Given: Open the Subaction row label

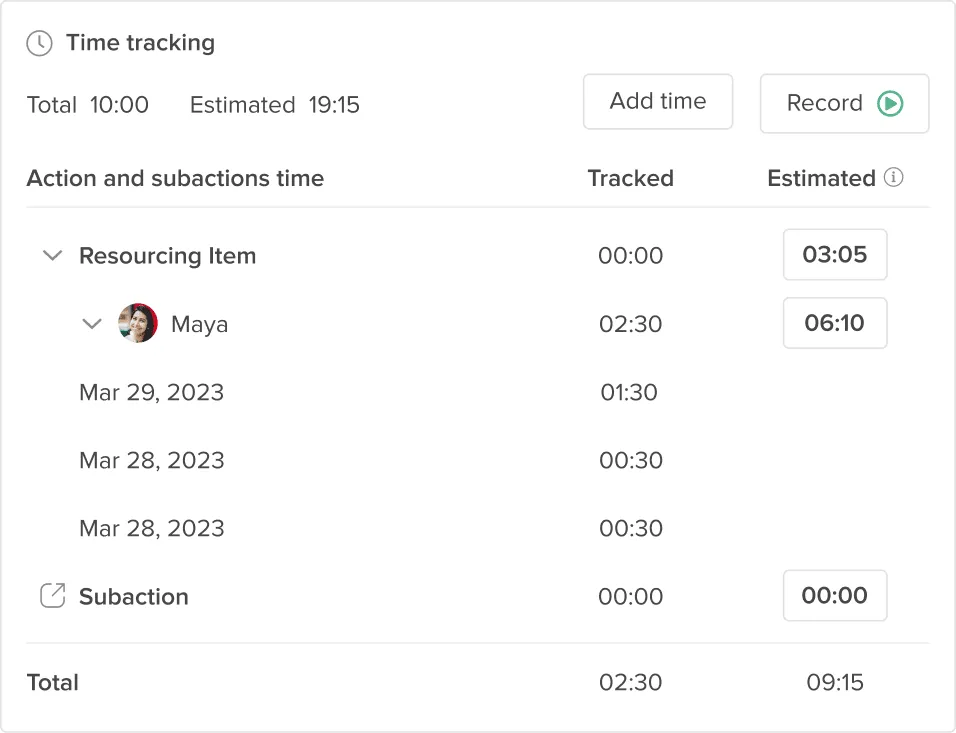Looking at the screenshot, I should point(134,596).
